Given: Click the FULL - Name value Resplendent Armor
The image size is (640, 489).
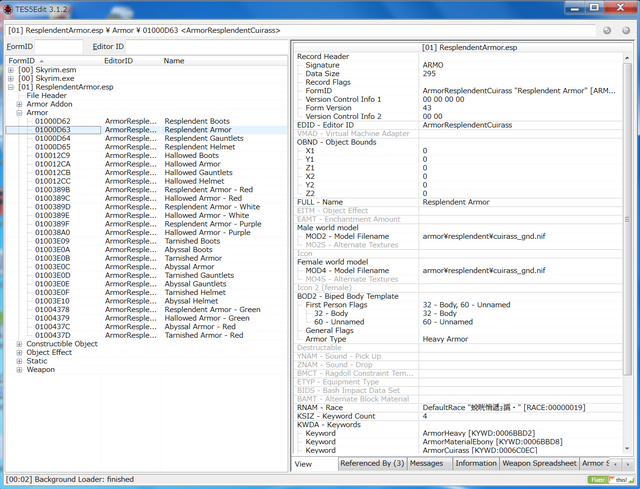Looking at the screenshot, I should [x=456, y=202].
